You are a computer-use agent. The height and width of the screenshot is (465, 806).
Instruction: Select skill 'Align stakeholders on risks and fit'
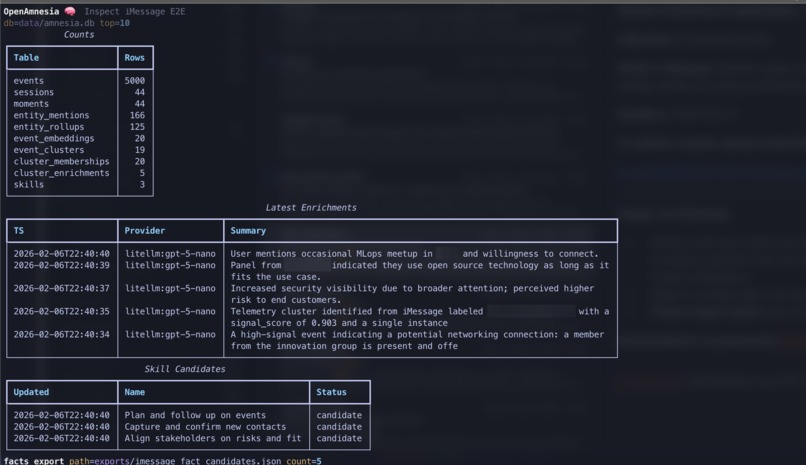coord(213,438)
